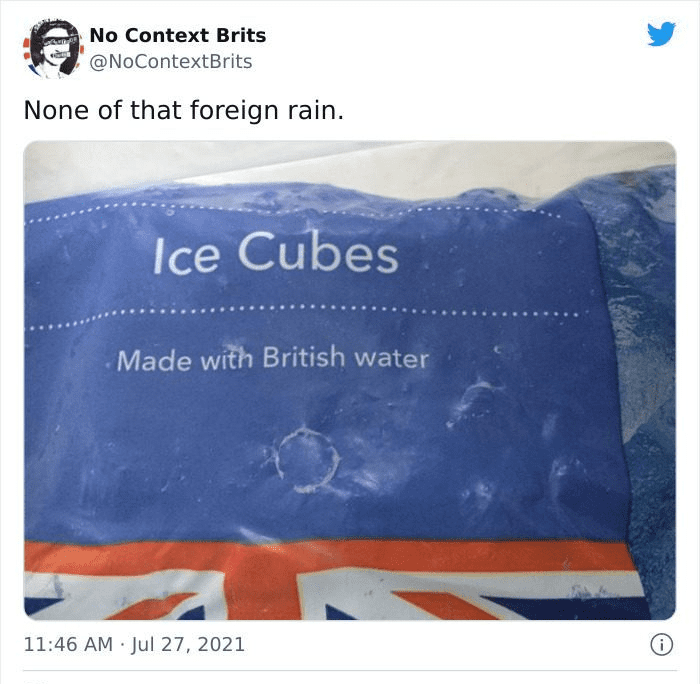Click the No Context Brits display name

tap(178, 35)
